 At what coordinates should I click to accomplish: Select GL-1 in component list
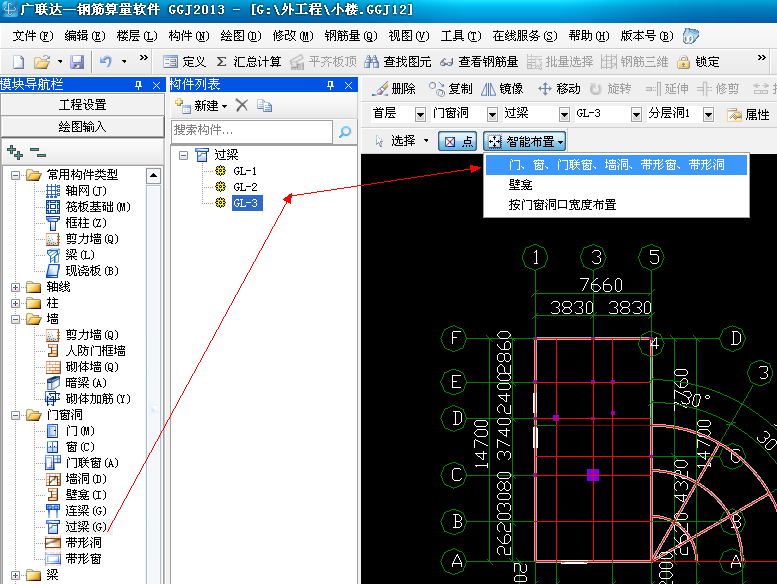click(245, 171)
